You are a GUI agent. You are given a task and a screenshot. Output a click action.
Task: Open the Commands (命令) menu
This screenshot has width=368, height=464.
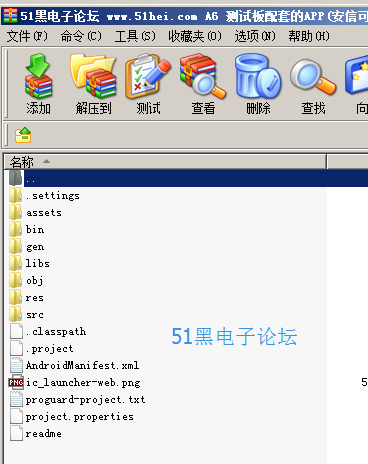click(81, 36)
